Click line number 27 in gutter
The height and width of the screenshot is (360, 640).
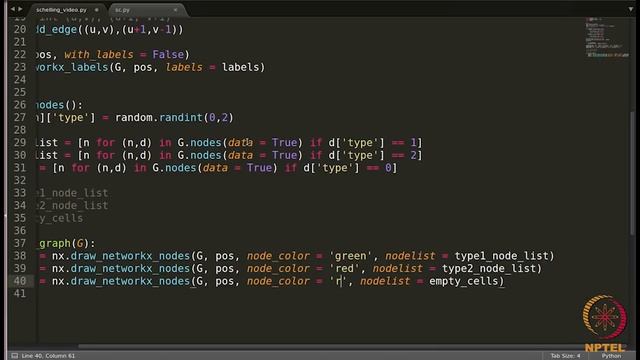(20, 118)
